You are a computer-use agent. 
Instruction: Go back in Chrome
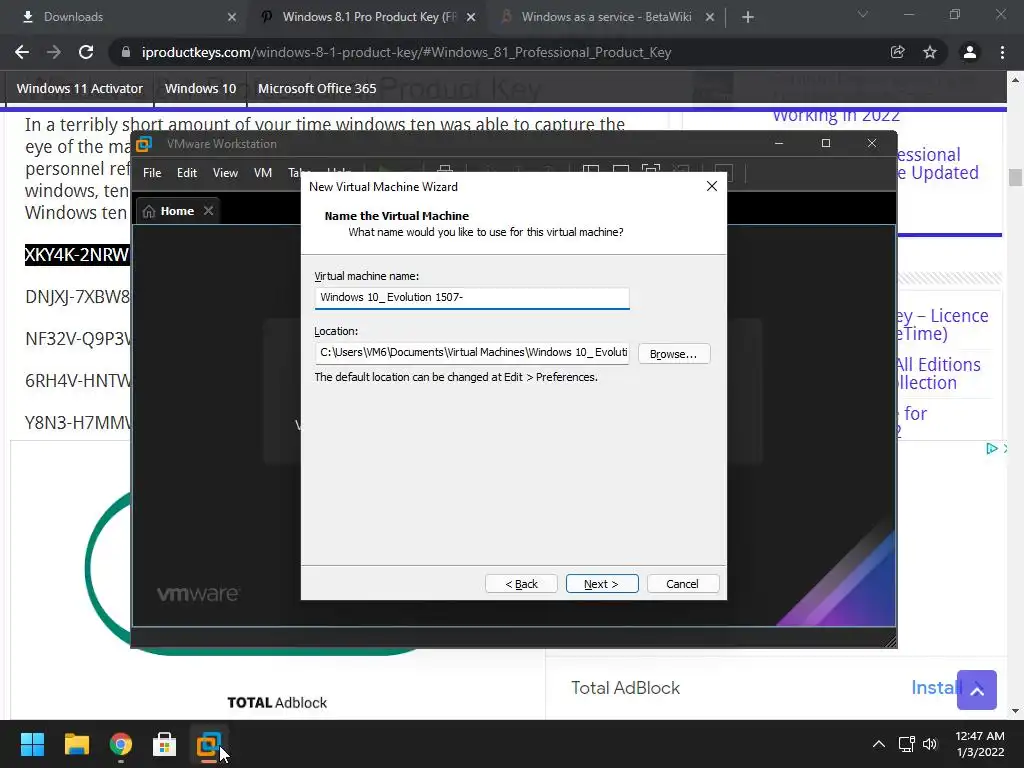point(22,52)
